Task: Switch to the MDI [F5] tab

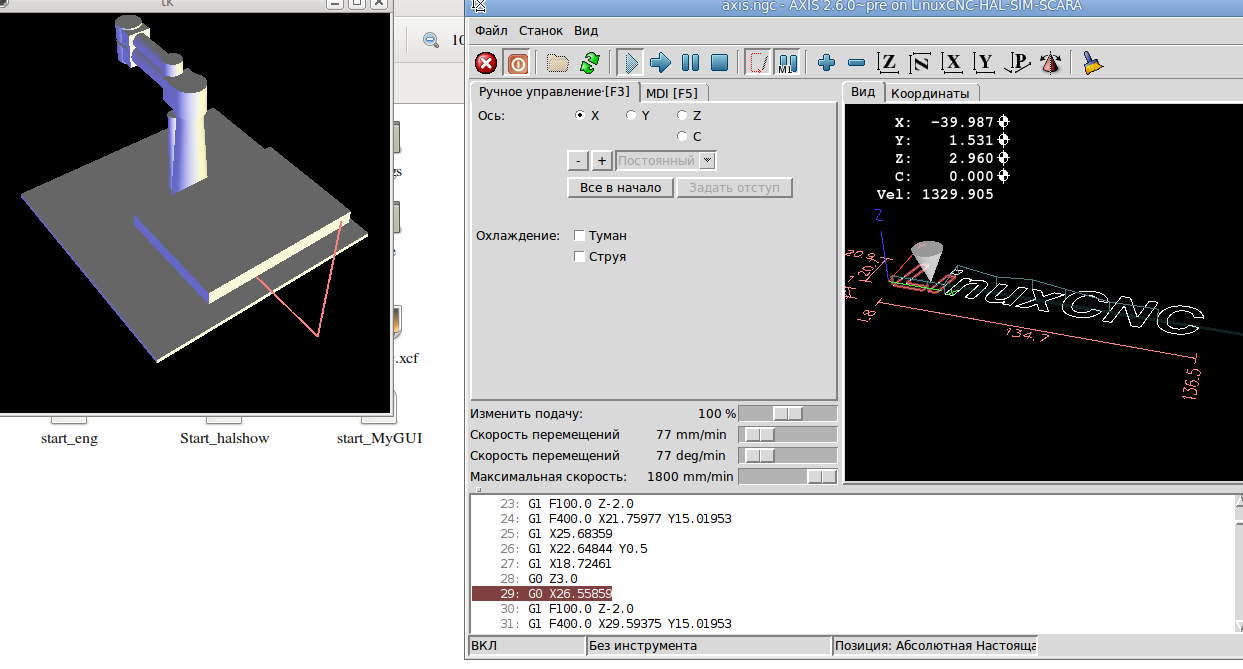Action: pyautogui.click(x=671, y=93)
